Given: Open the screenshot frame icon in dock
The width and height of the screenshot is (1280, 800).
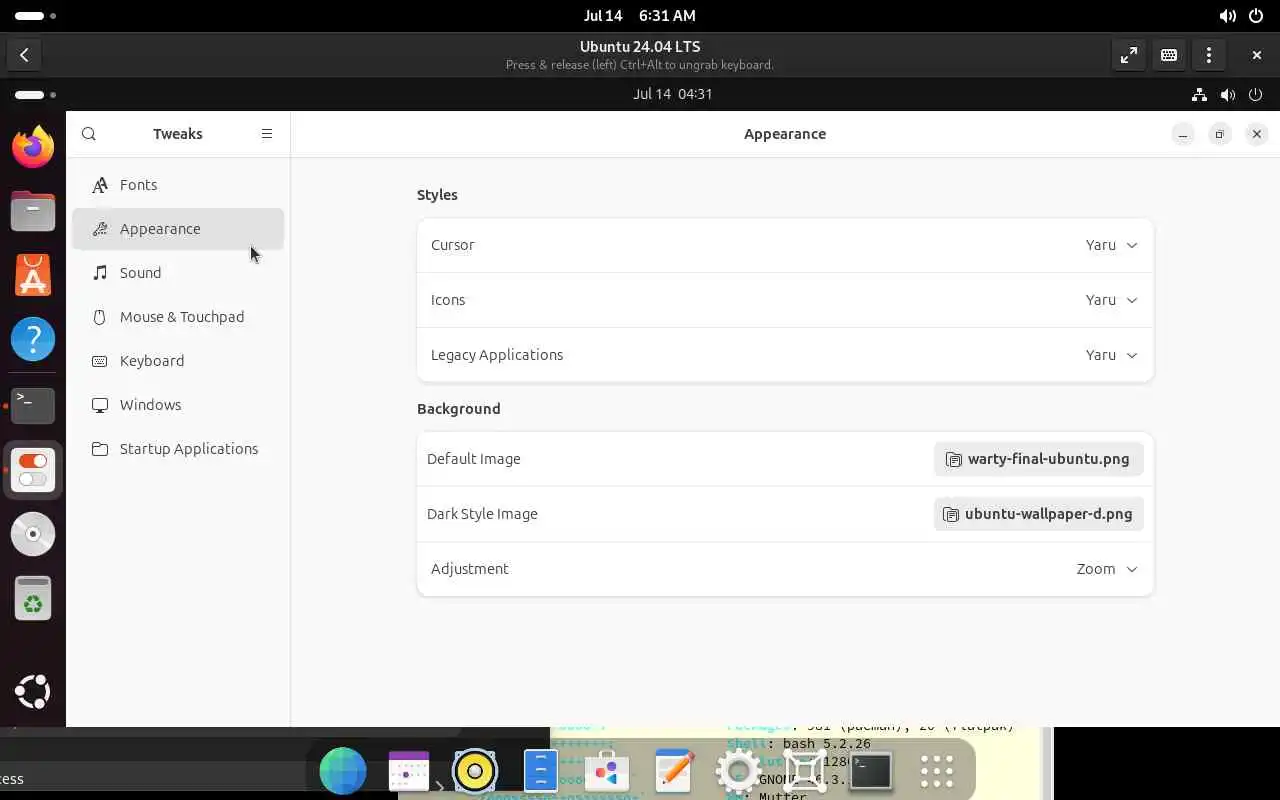Looking at the screenshot, I should [805, 771].
